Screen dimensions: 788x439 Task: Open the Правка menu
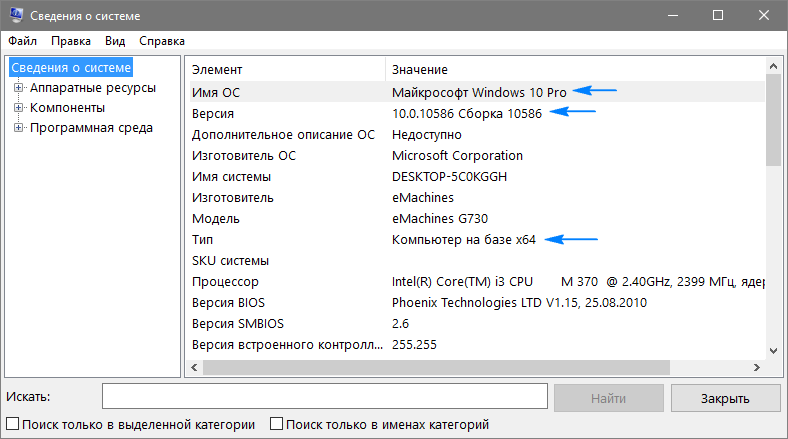(x=71, y=41)
